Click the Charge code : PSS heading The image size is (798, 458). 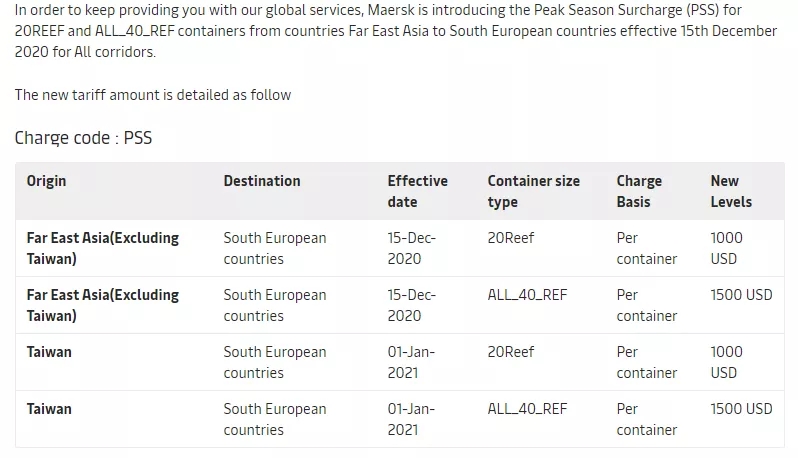83,138
